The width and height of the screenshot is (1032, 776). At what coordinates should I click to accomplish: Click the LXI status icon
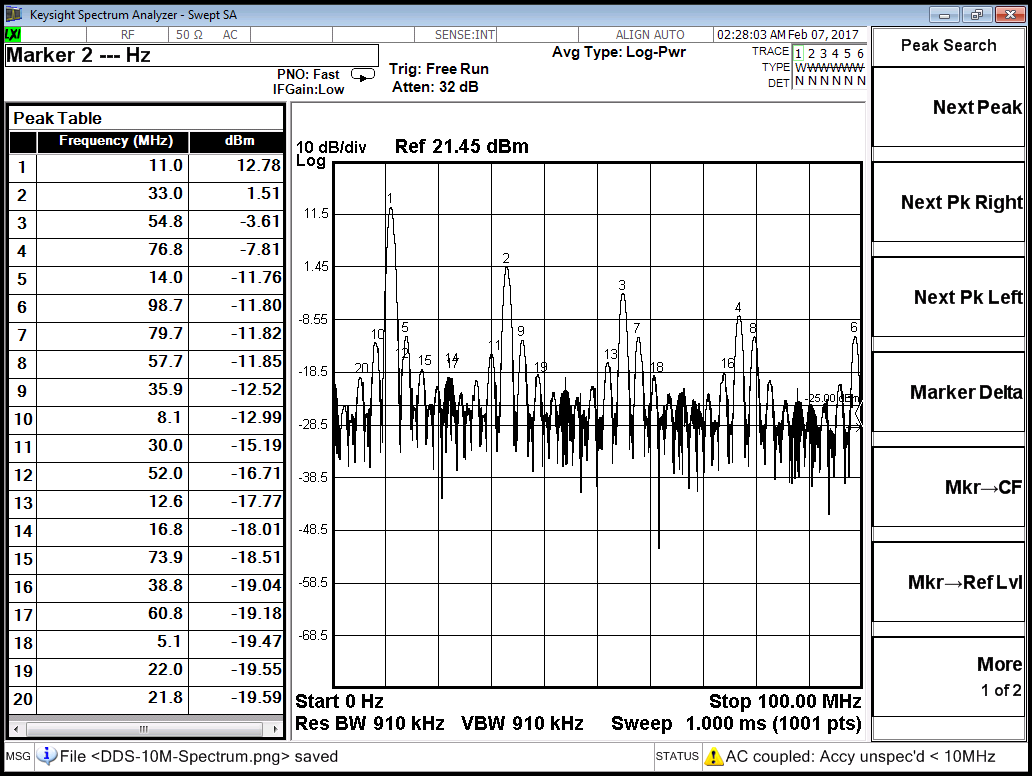pyautogui.click(x=13, y=34)
